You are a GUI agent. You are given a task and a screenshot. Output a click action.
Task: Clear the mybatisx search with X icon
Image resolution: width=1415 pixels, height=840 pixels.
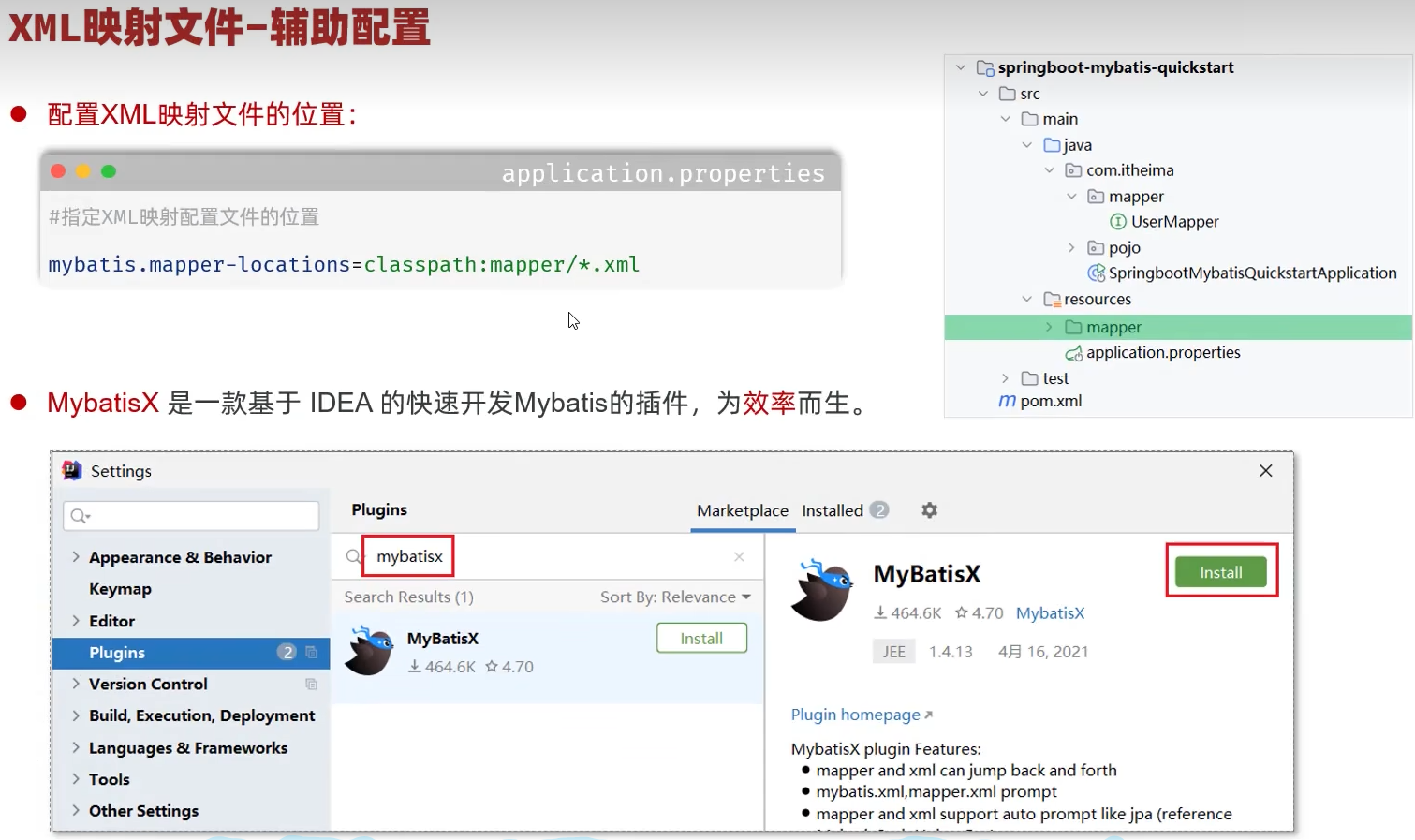(739, 557)
